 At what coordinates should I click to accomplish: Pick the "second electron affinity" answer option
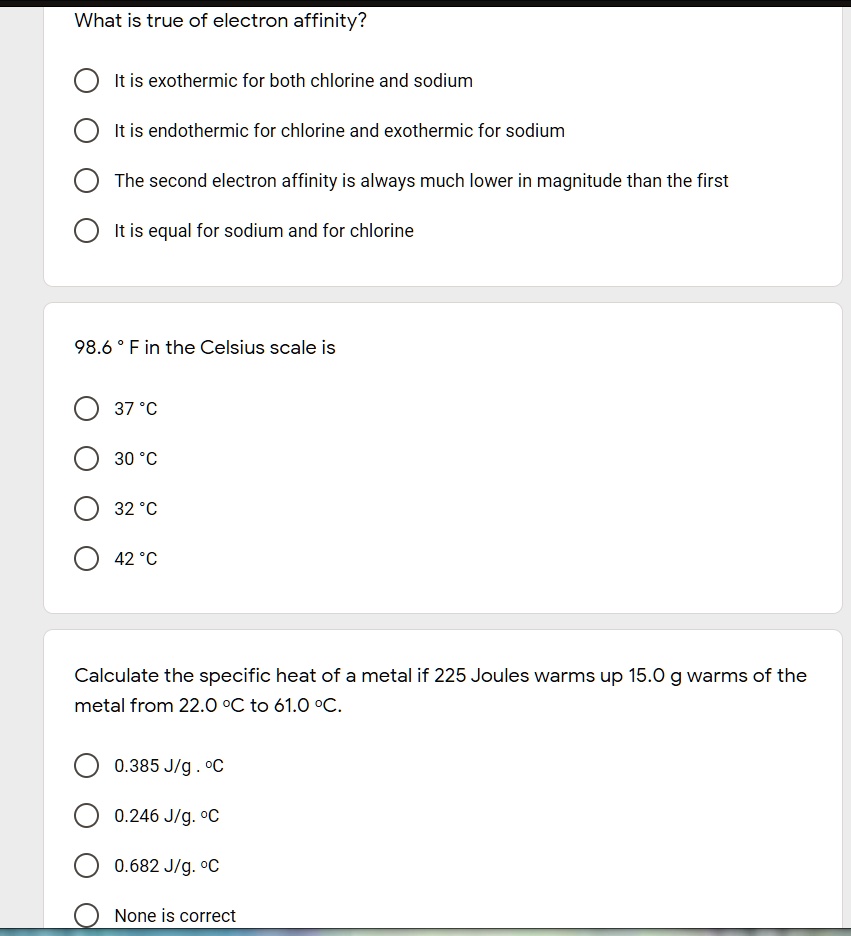(87, 181)
